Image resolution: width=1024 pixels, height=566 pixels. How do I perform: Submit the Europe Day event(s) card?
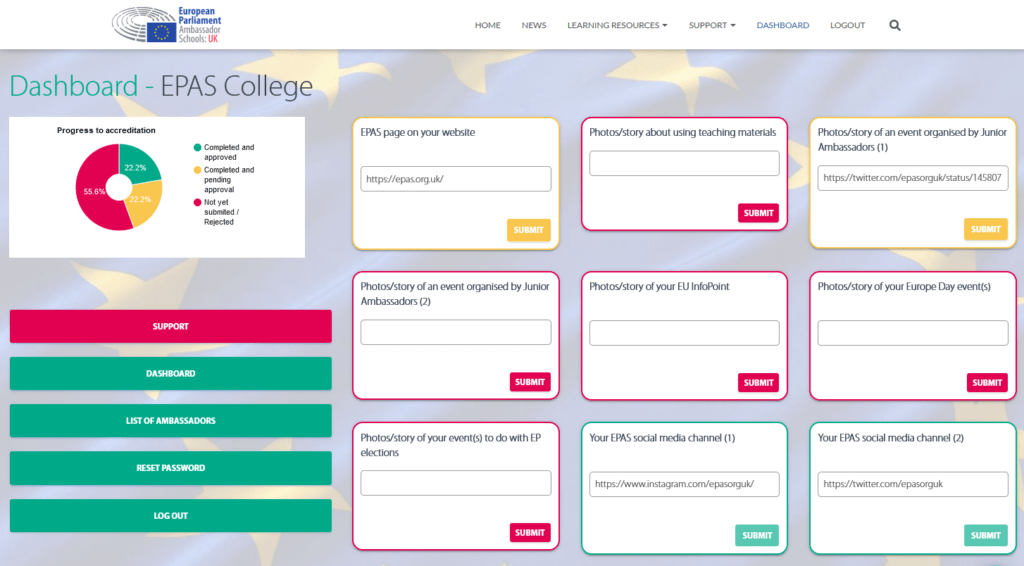[986, 382]
